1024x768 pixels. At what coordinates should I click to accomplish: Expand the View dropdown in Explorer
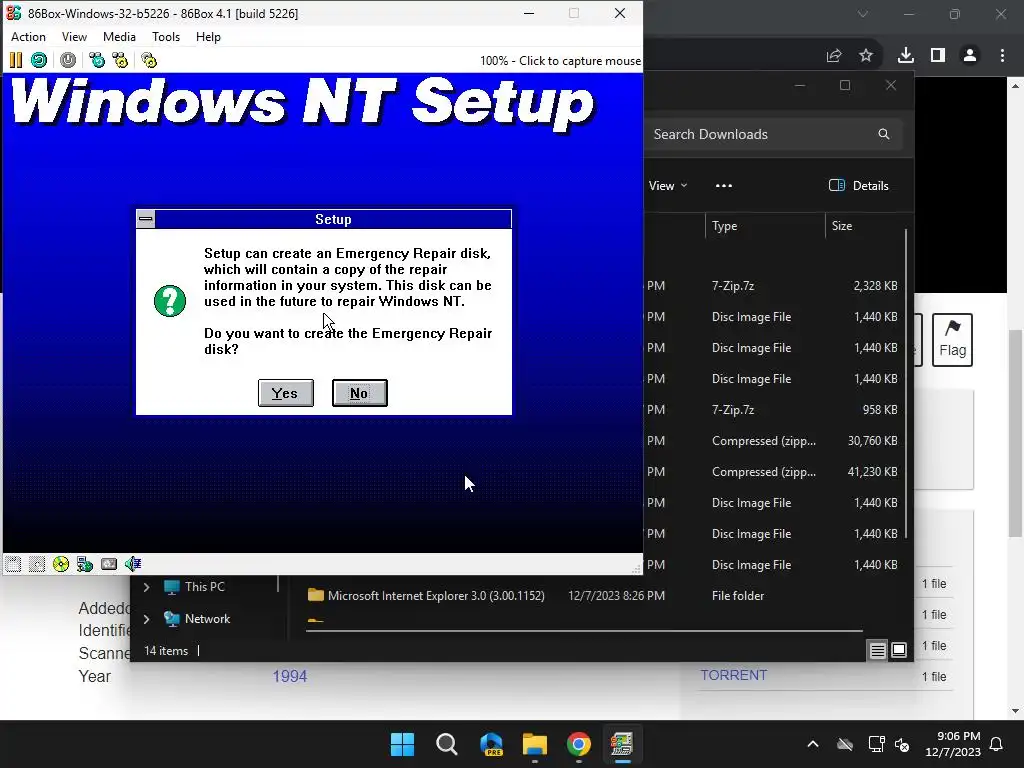(667, 185)
